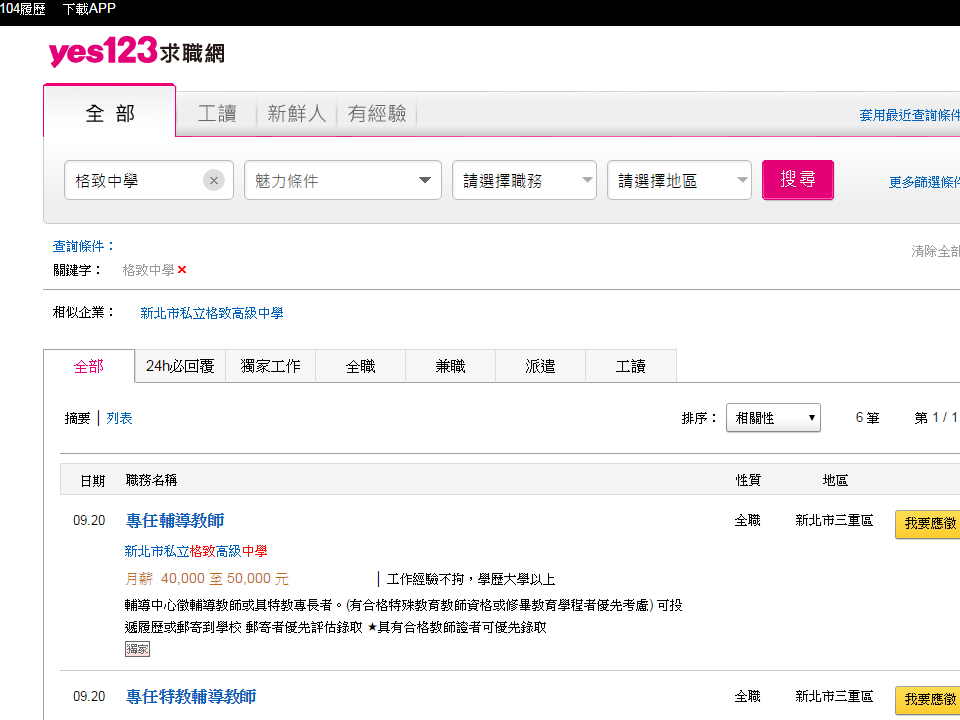Viewport: 960px width, 720px height.
Task: Click the 獨家 badge under the first job
Action: coord(137,649)
